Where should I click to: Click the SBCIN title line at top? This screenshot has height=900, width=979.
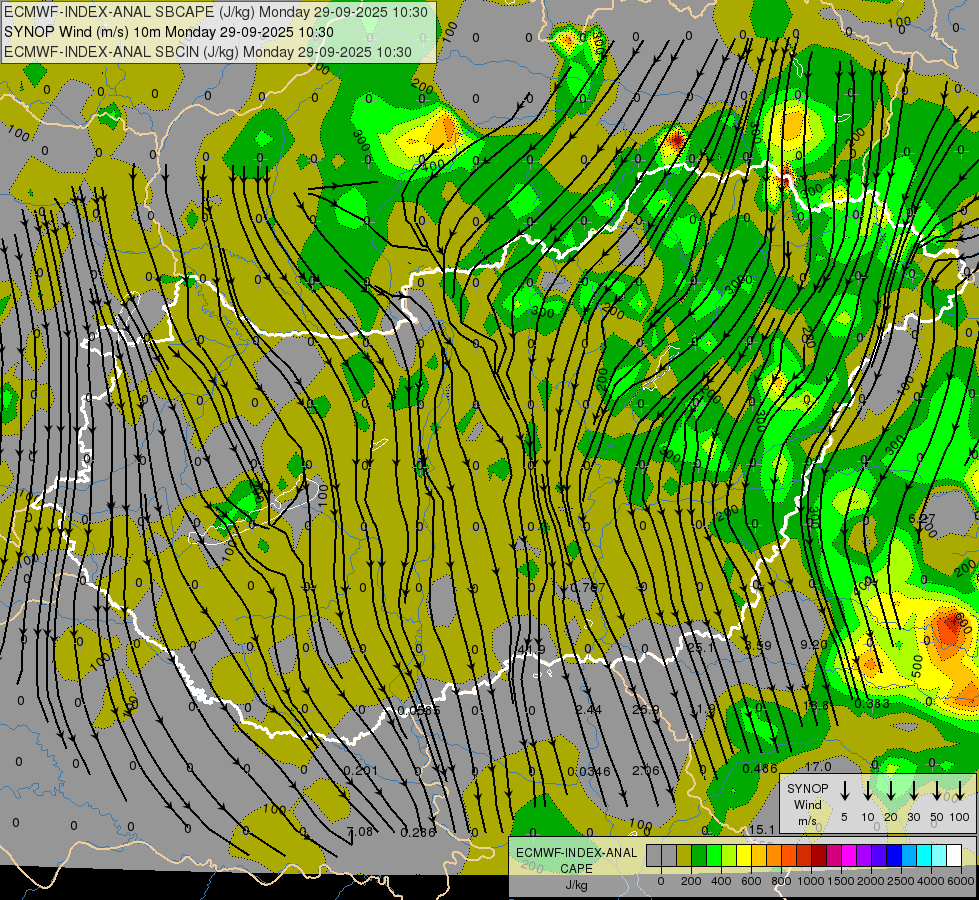208,52
